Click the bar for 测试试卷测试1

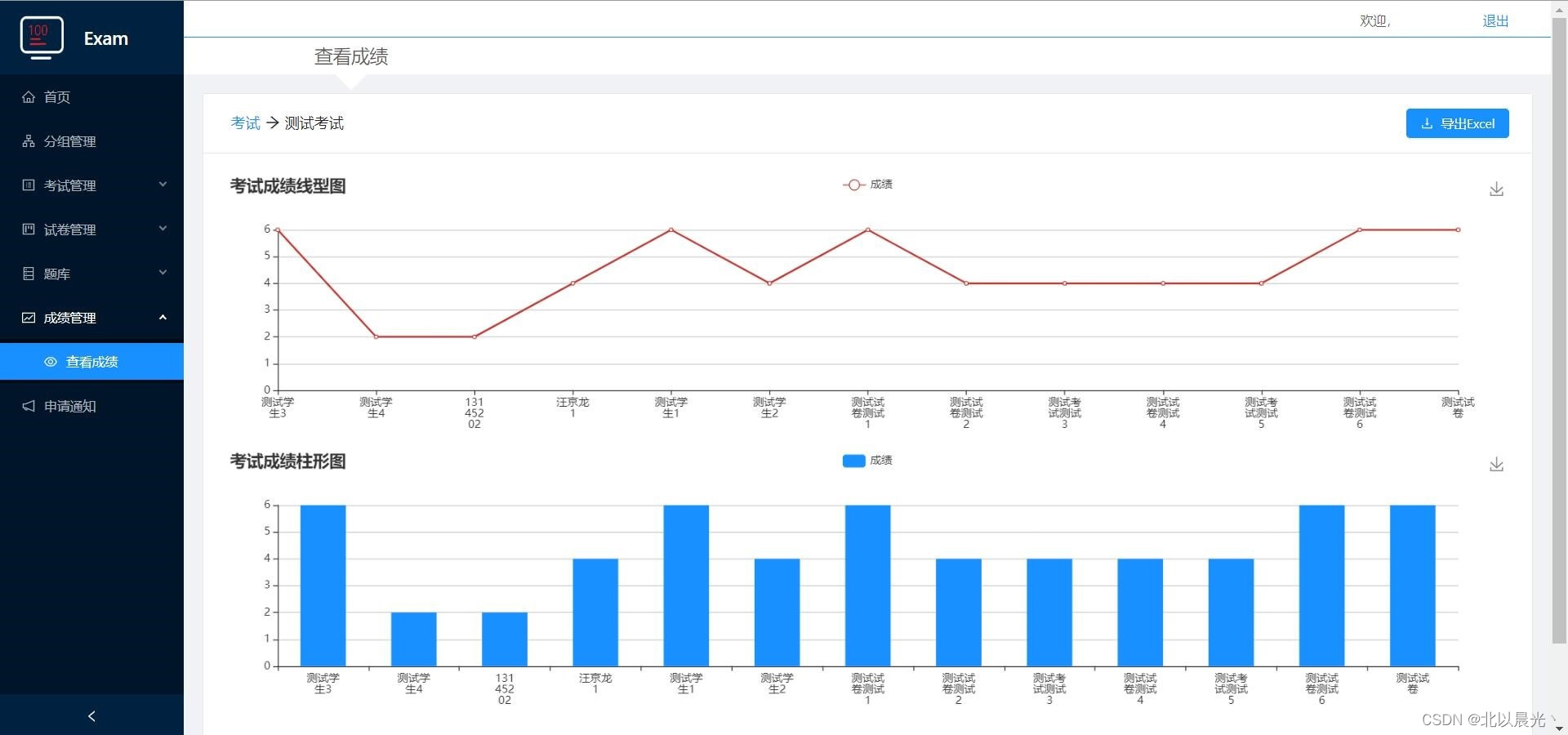point(867,586)
